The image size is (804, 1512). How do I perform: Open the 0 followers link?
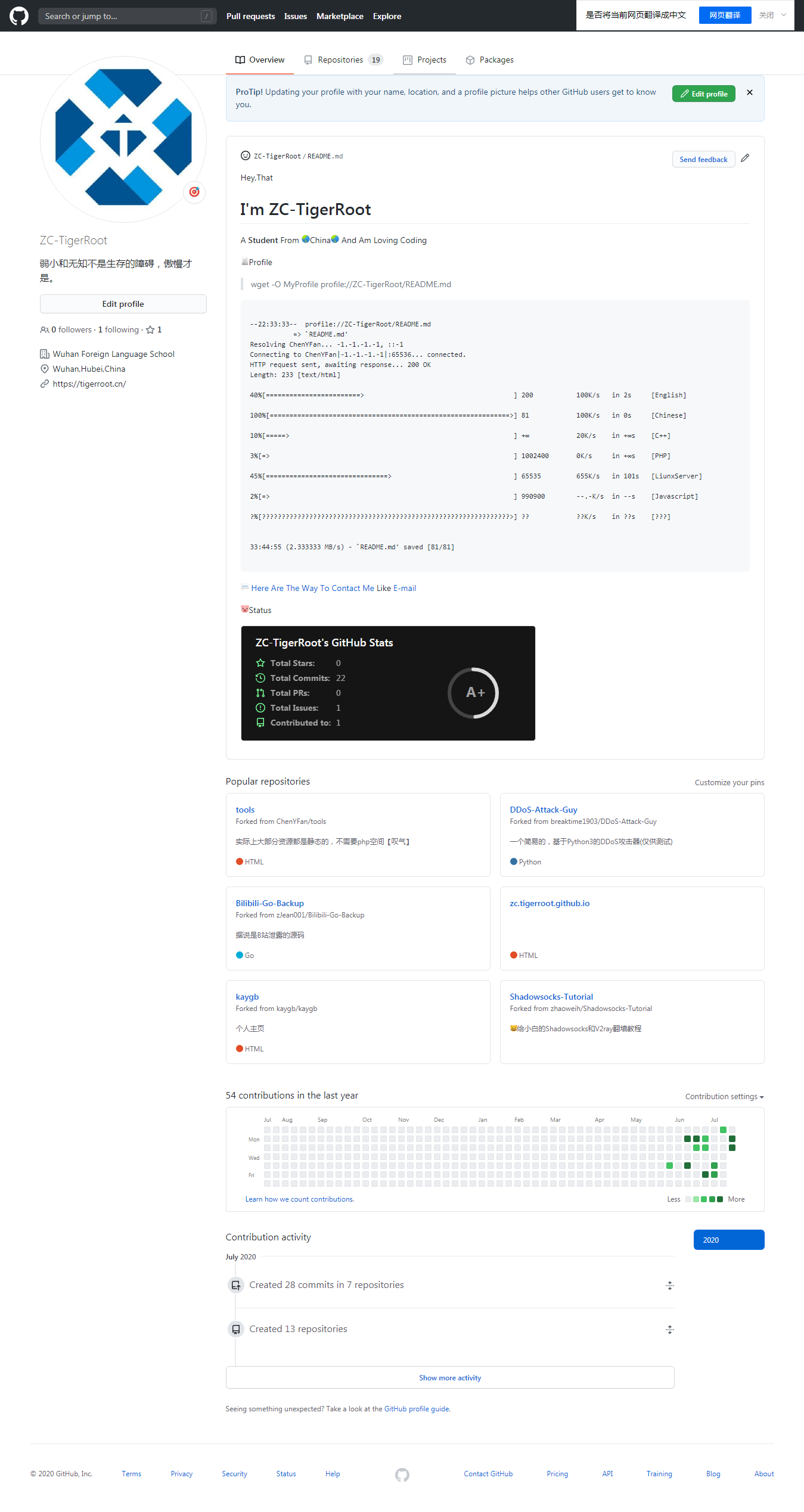point(66,329)
